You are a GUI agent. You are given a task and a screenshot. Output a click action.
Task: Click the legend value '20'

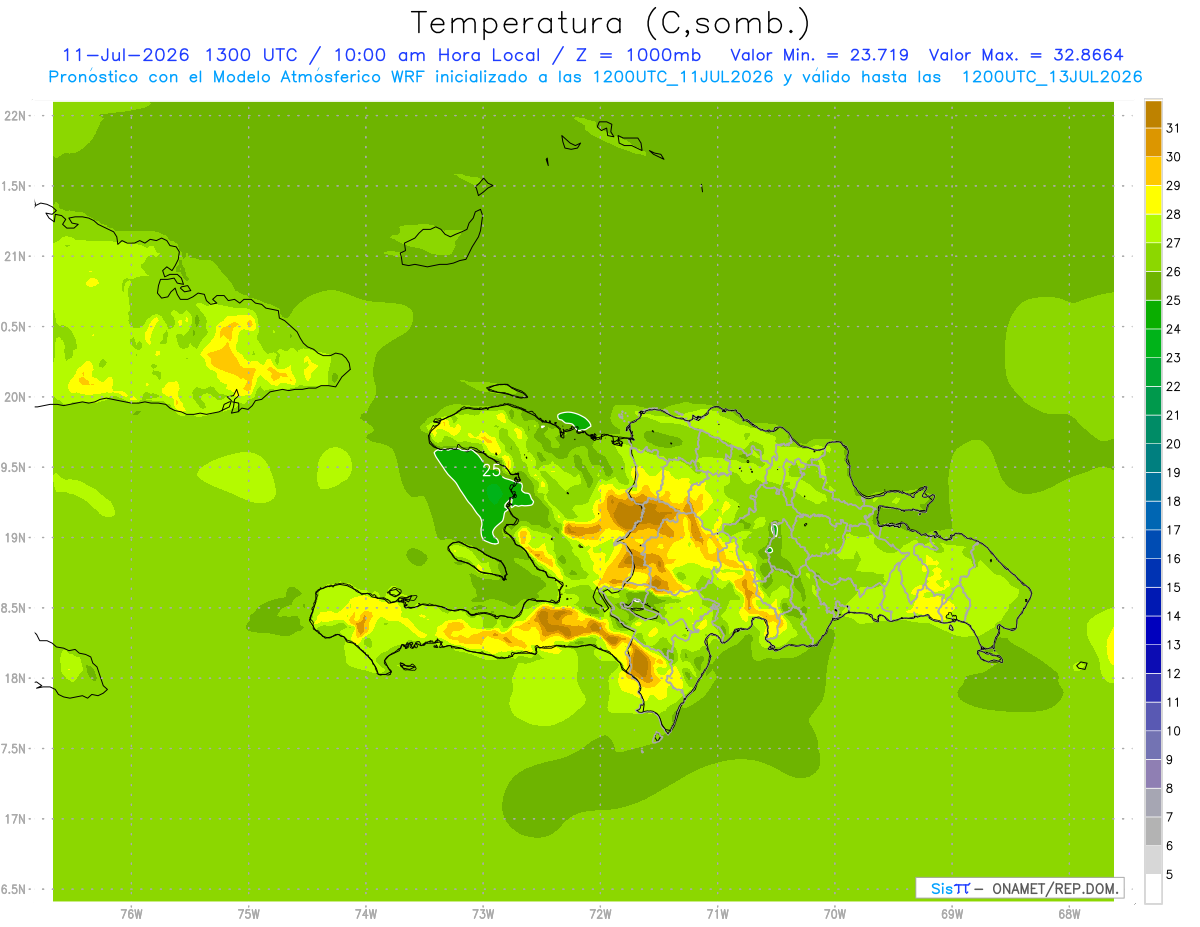point(1174,444)
